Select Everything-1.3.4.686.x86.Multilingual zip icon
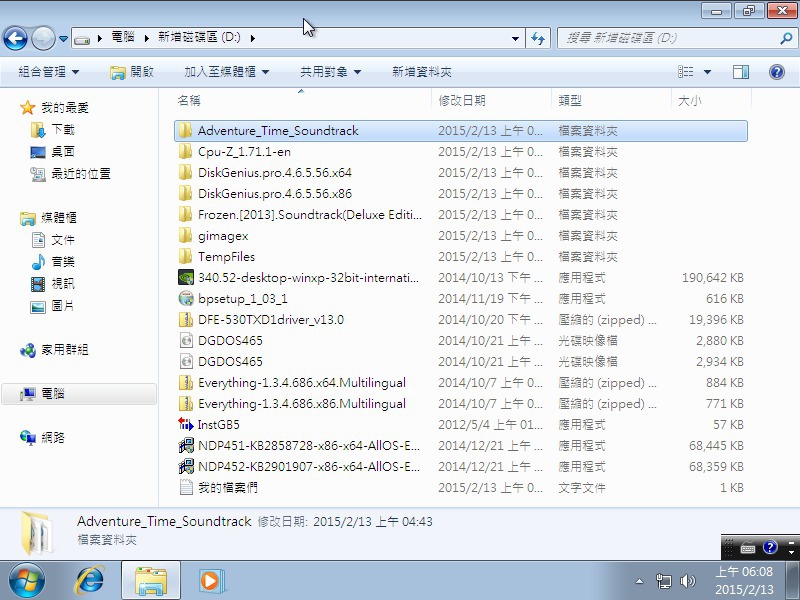Screen dimensions: 800x600 tap(186, 404)
